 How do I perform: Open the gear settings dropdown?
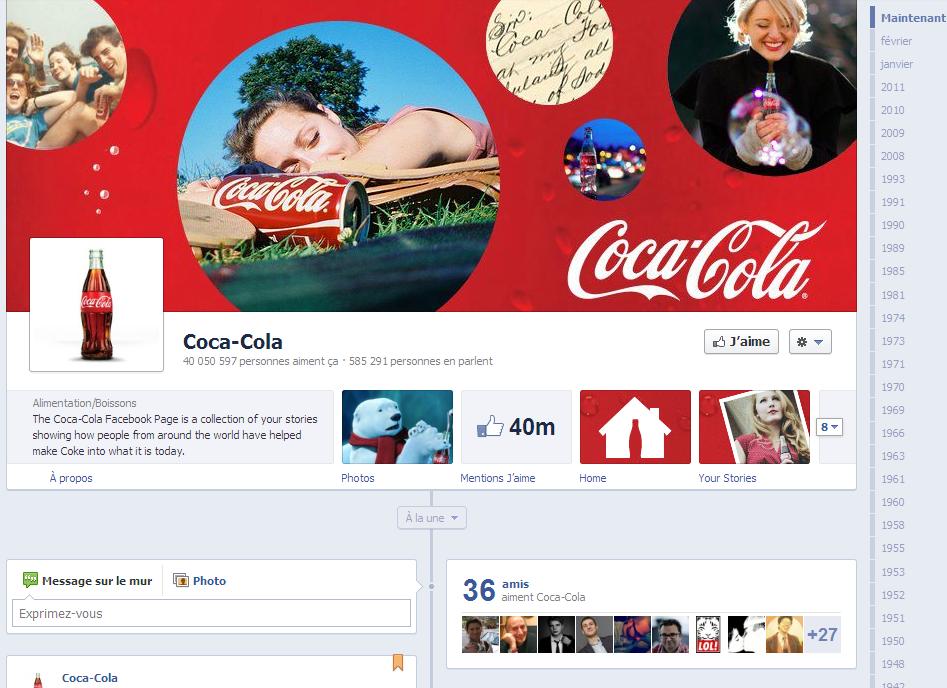pos(809,342)
